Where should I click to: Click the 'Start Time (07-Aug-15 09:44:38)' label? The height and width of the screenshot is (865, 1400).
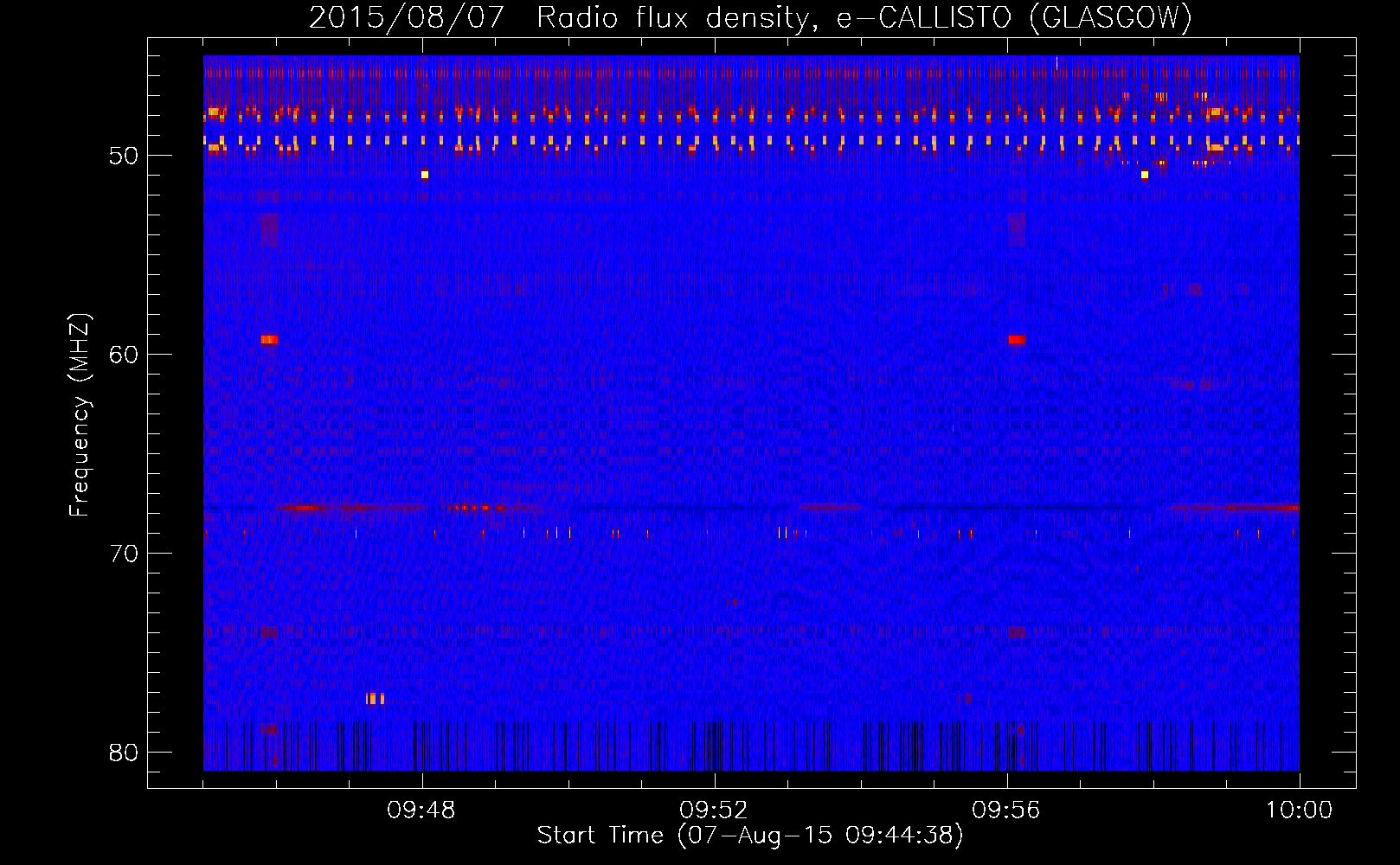pos(750,836)
